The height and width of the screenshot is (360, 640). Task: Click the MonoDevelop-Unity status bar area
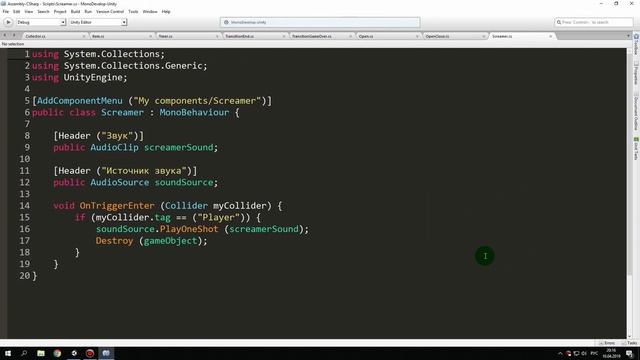click(320, 22)
